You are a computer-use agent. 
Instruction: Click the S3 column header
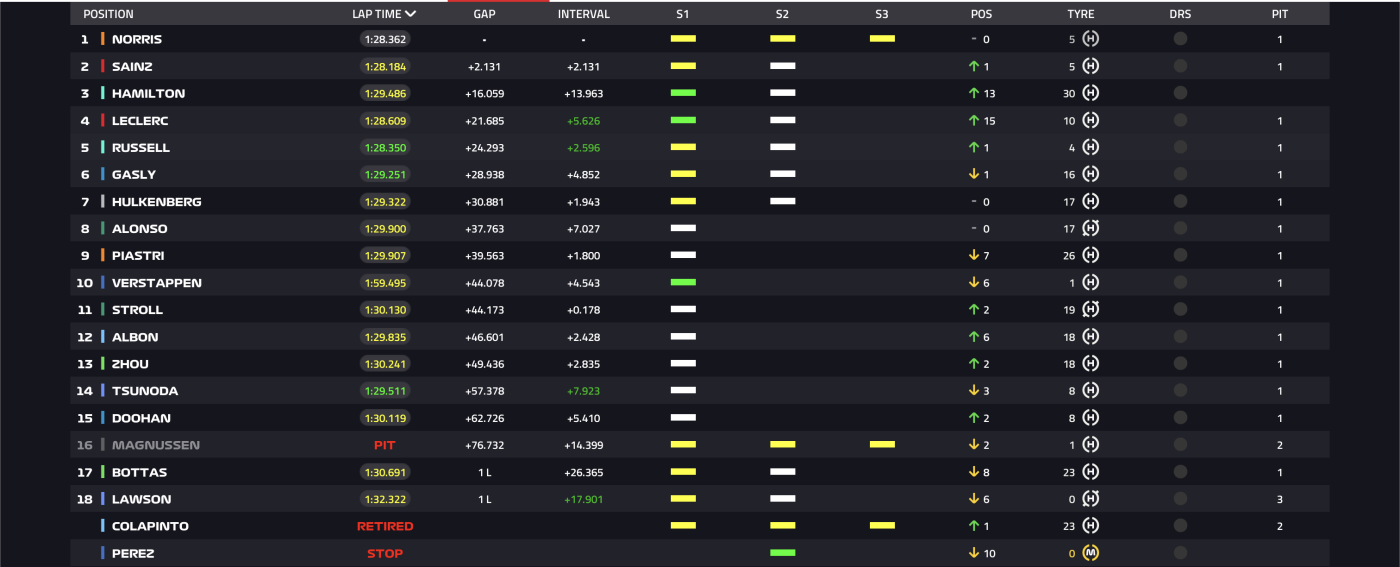click(881, 14)
